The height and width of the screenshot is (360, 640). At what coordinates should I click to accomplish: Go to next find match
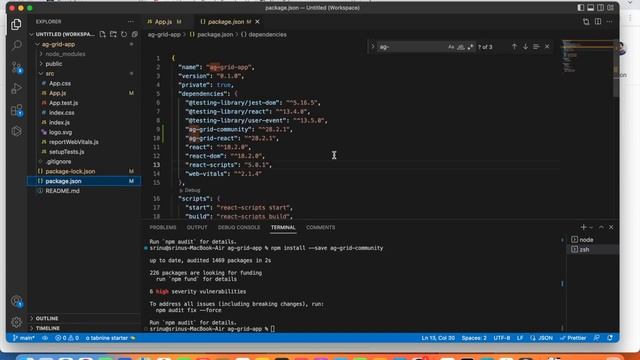pyautogui.click(x=525, y=47)
